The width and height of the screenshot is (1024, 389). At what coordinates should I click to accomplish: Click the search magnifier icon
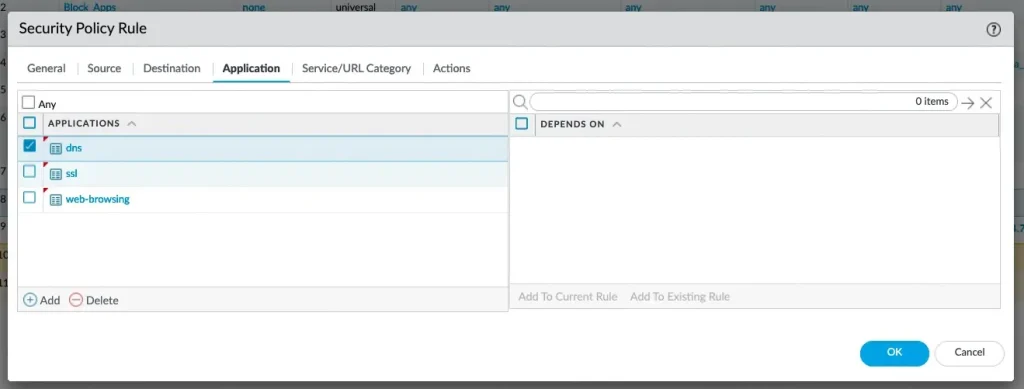tap(520, 102)
